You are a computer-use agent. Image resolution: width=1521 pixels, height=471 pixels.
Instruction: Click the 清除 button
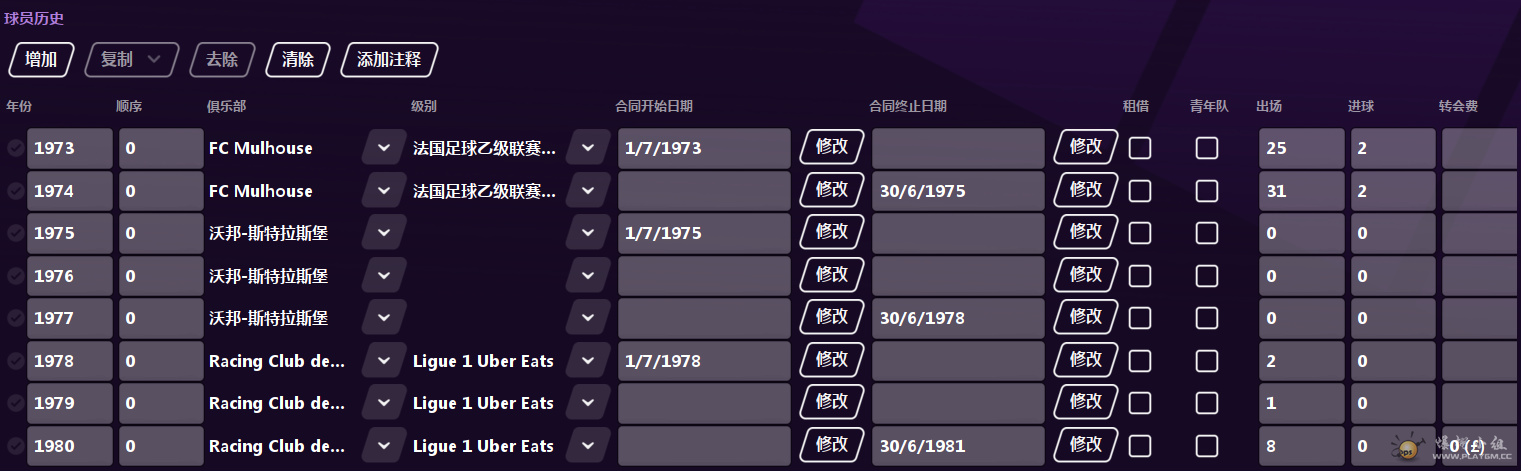298,59
